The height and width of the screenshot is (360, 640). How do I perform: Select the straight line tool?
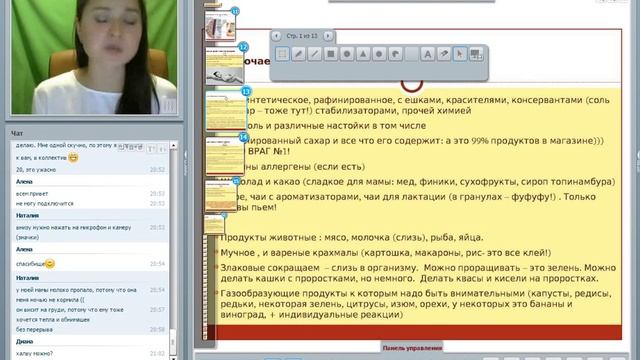click(314, 54)
